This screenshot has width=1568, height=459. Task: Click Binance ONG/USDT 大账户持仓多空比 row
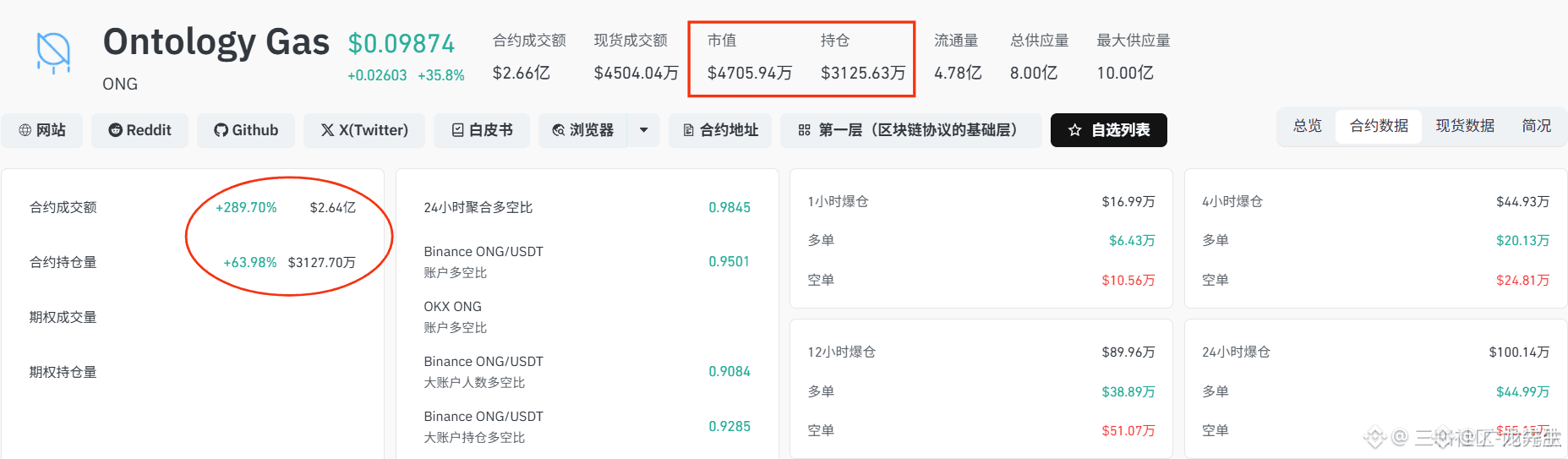587,427
